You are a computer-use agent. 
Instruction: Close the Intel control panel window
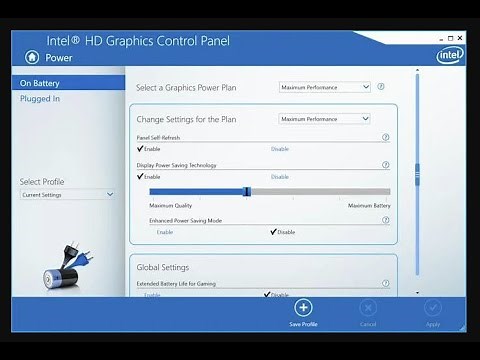pyautogui.click(x=460, y=38)
